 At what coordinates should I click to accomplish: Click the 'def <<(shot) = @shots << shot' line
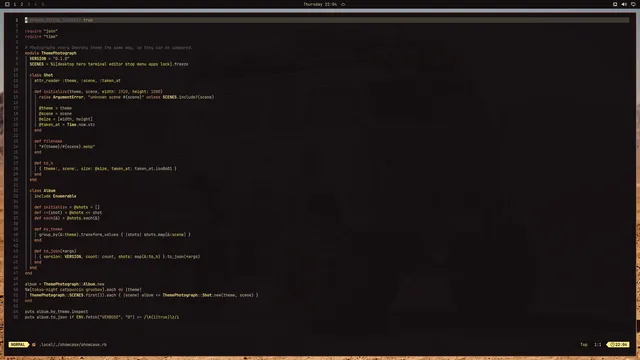[68, 213]
